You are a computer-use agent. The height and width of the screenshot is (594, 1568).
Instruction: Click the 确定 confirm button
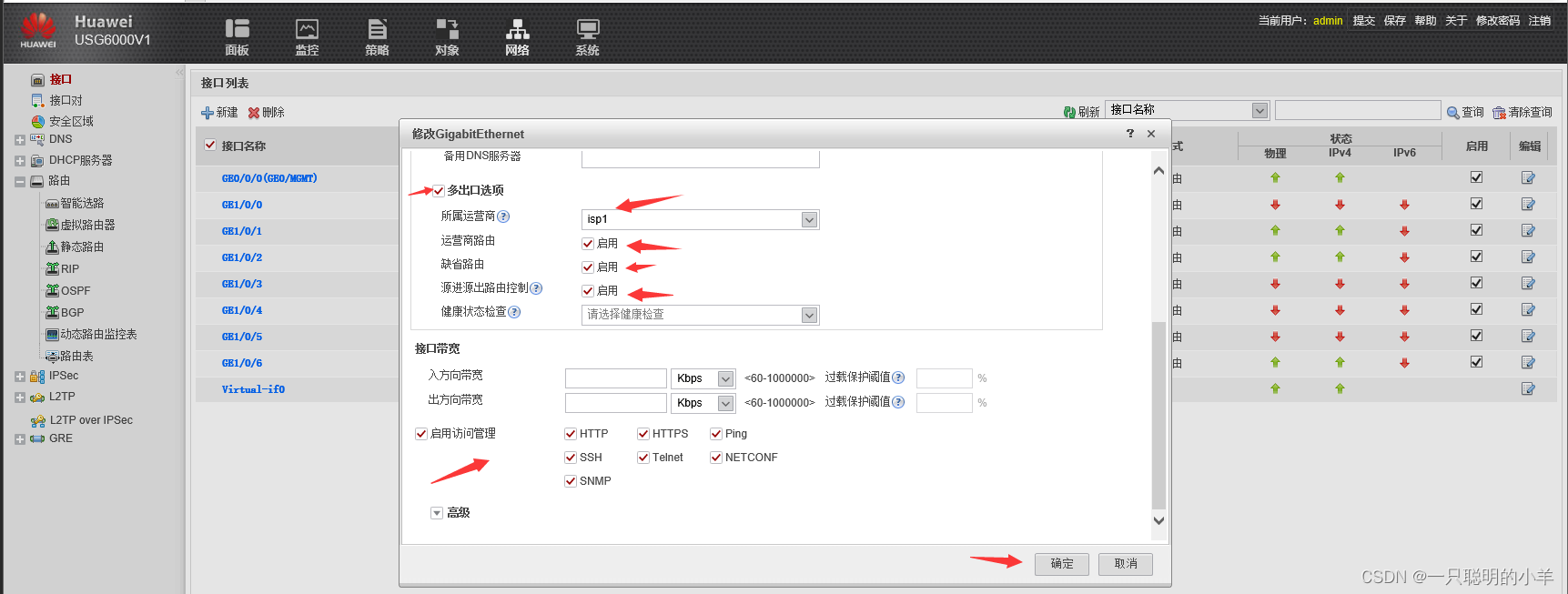[x=1062, y=564]
